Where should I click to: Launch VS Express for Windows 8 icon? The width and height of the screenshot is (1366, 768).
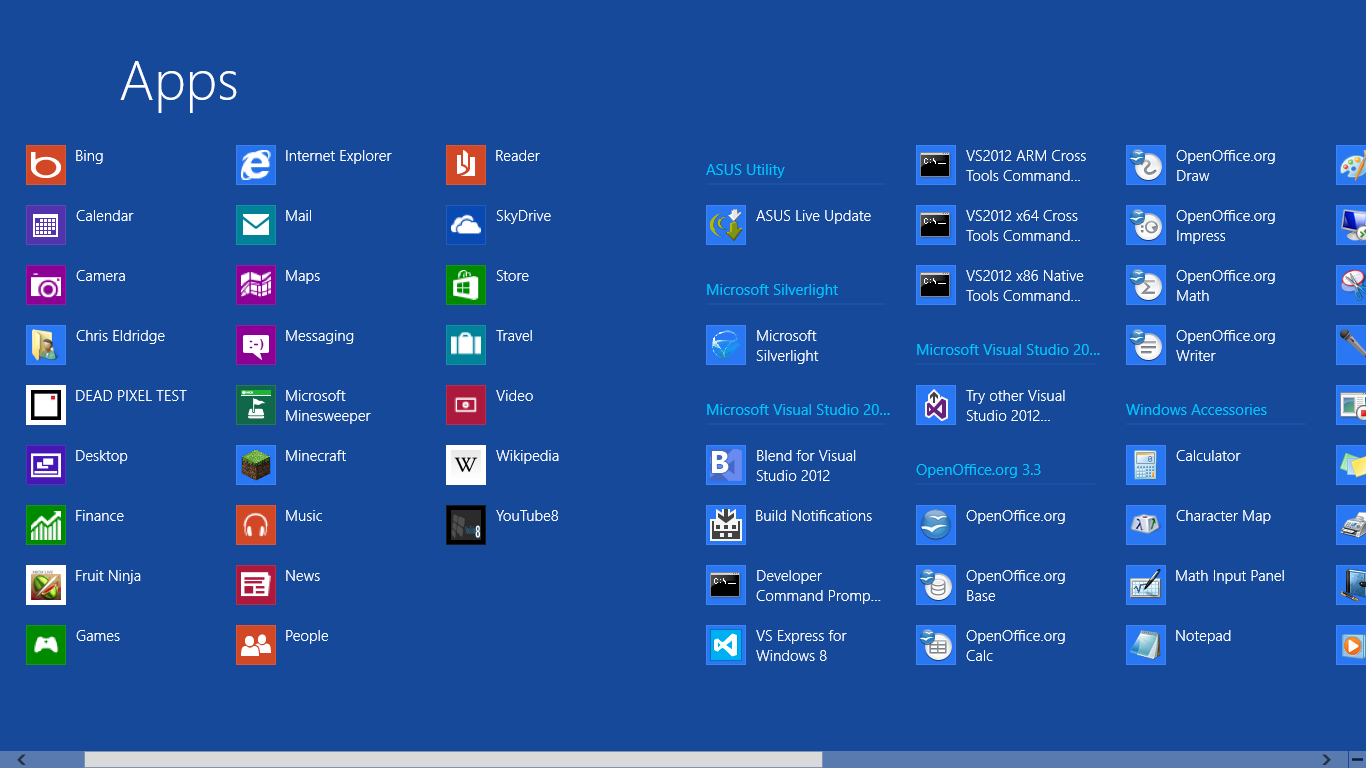[726, 645]
